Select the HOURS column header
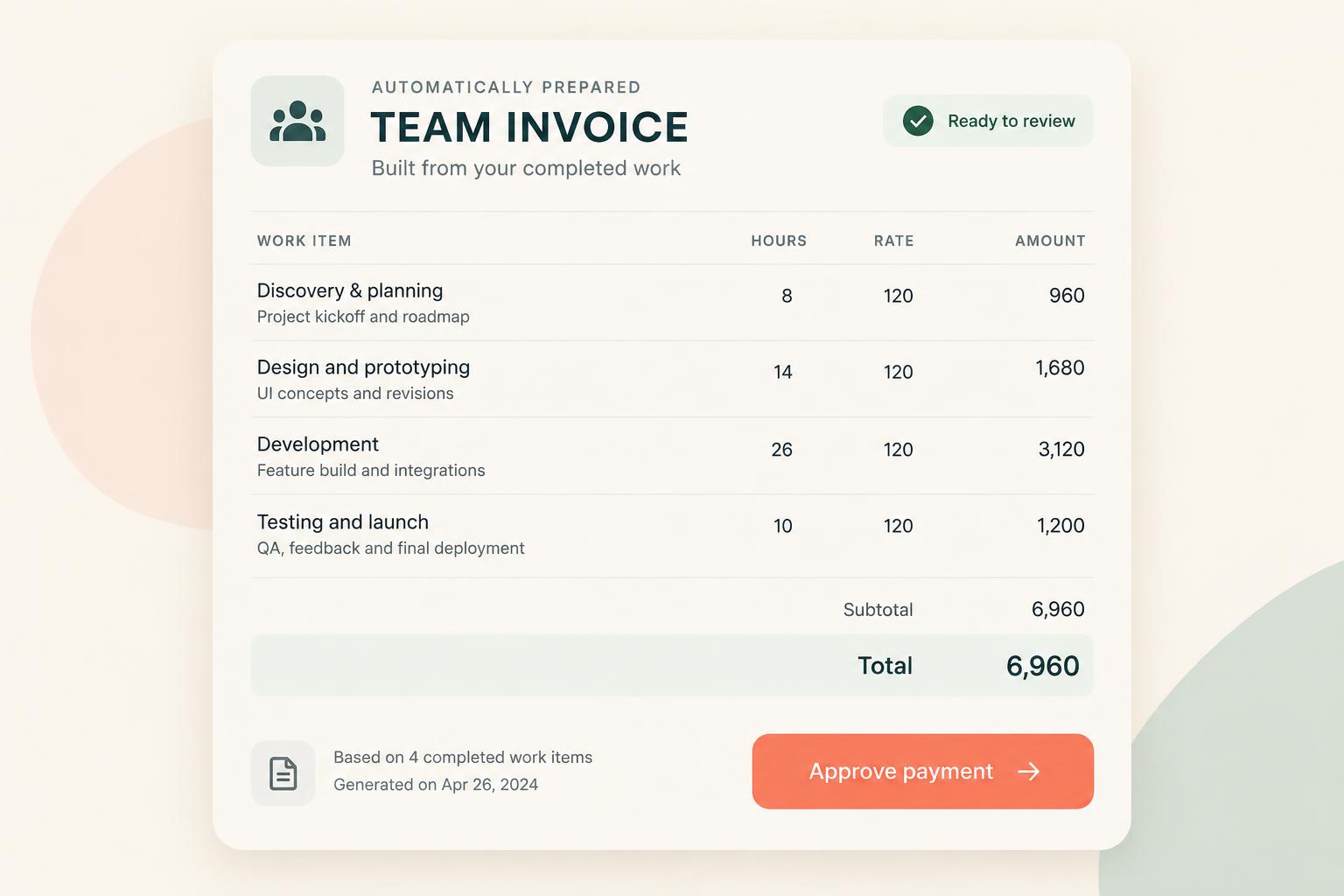Image resolution: width=1344 pixels, height=896 pixels. tap(779, 241)
